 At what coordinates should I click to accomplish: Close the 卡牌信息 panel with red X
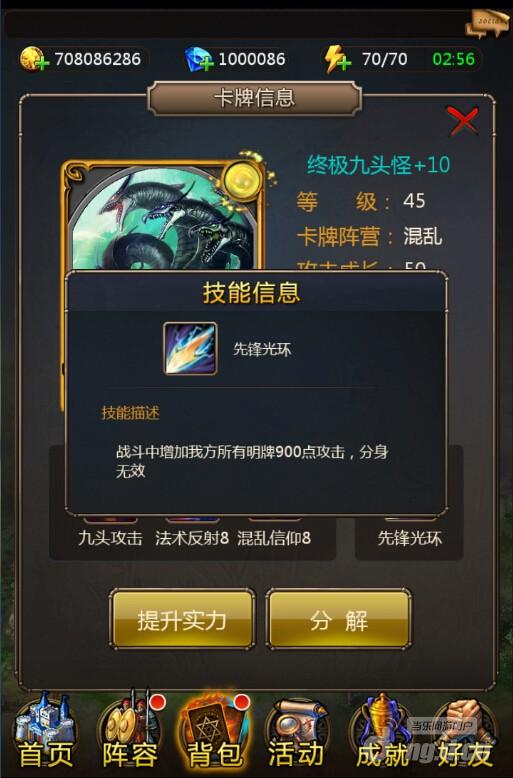tap(463, 121)
